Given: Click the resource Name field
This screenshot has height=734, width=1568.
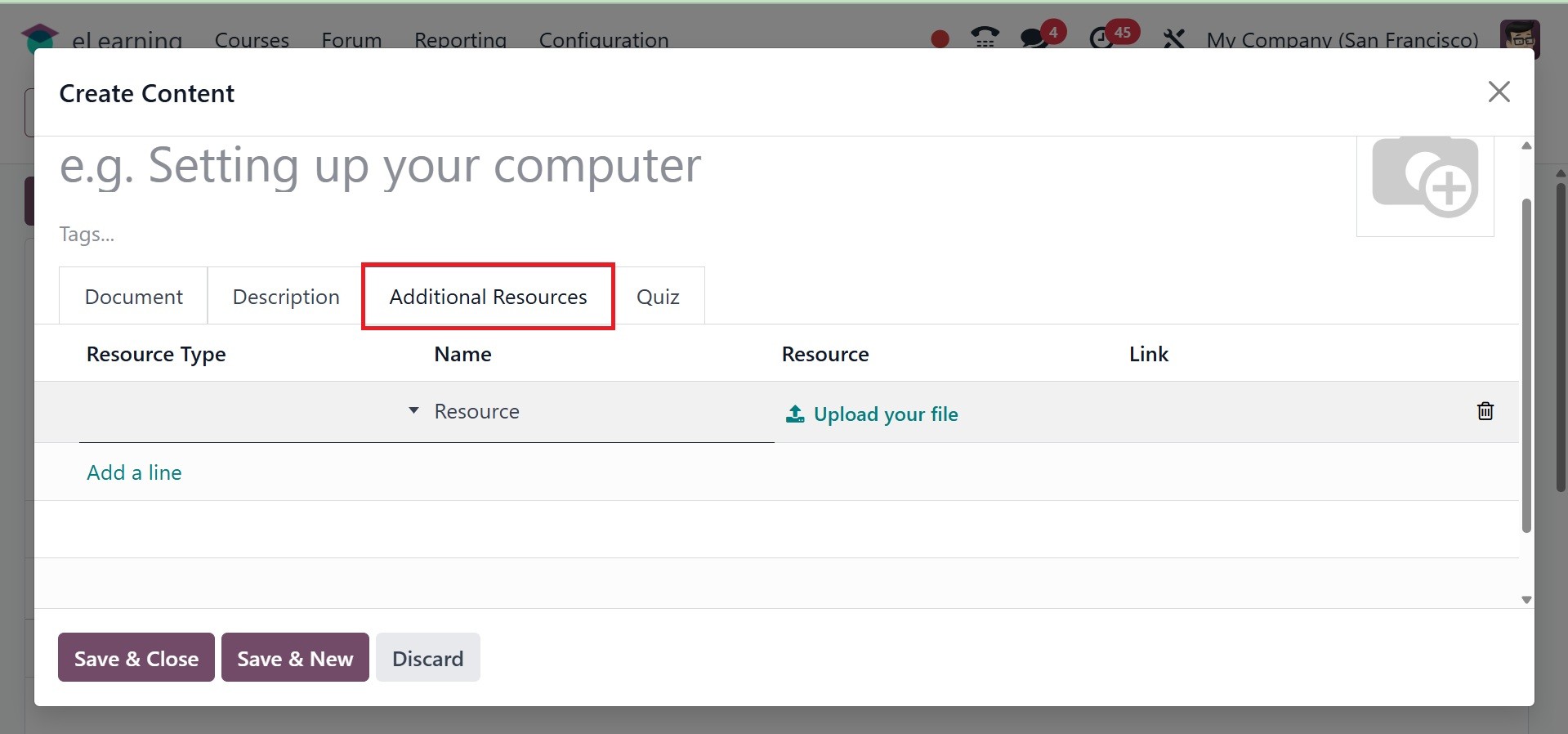Looking at the screenshot, I should 601,411.
